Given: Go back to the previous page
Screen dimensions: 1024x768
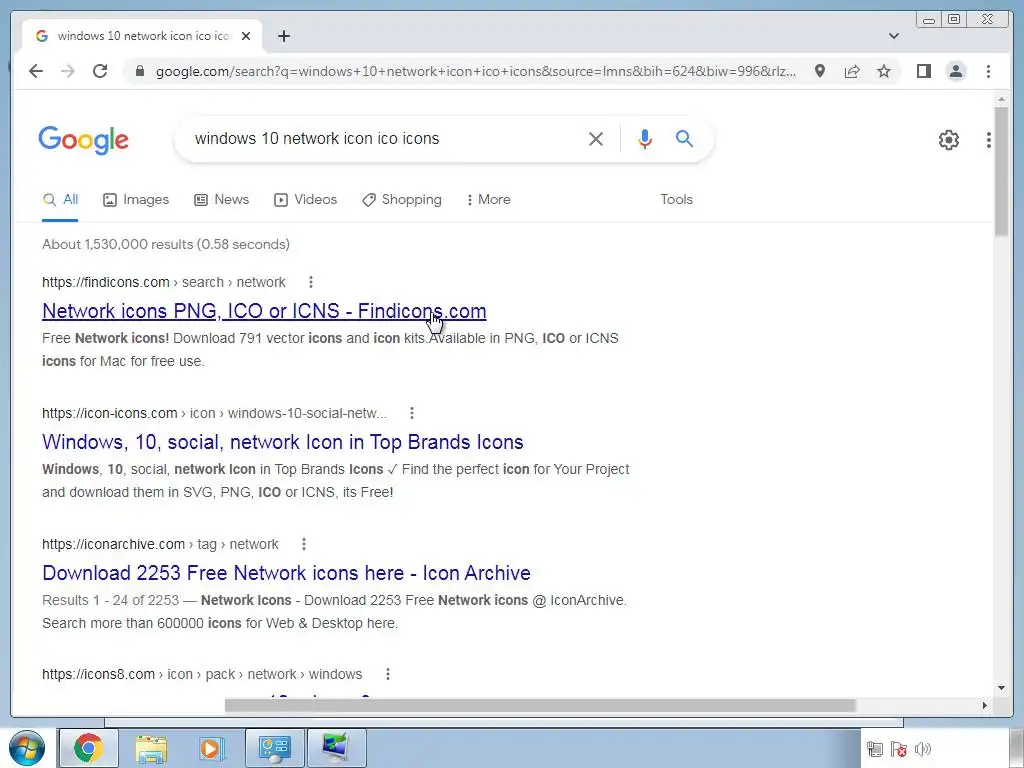Looking at the screenshot, I should point(36,71).
